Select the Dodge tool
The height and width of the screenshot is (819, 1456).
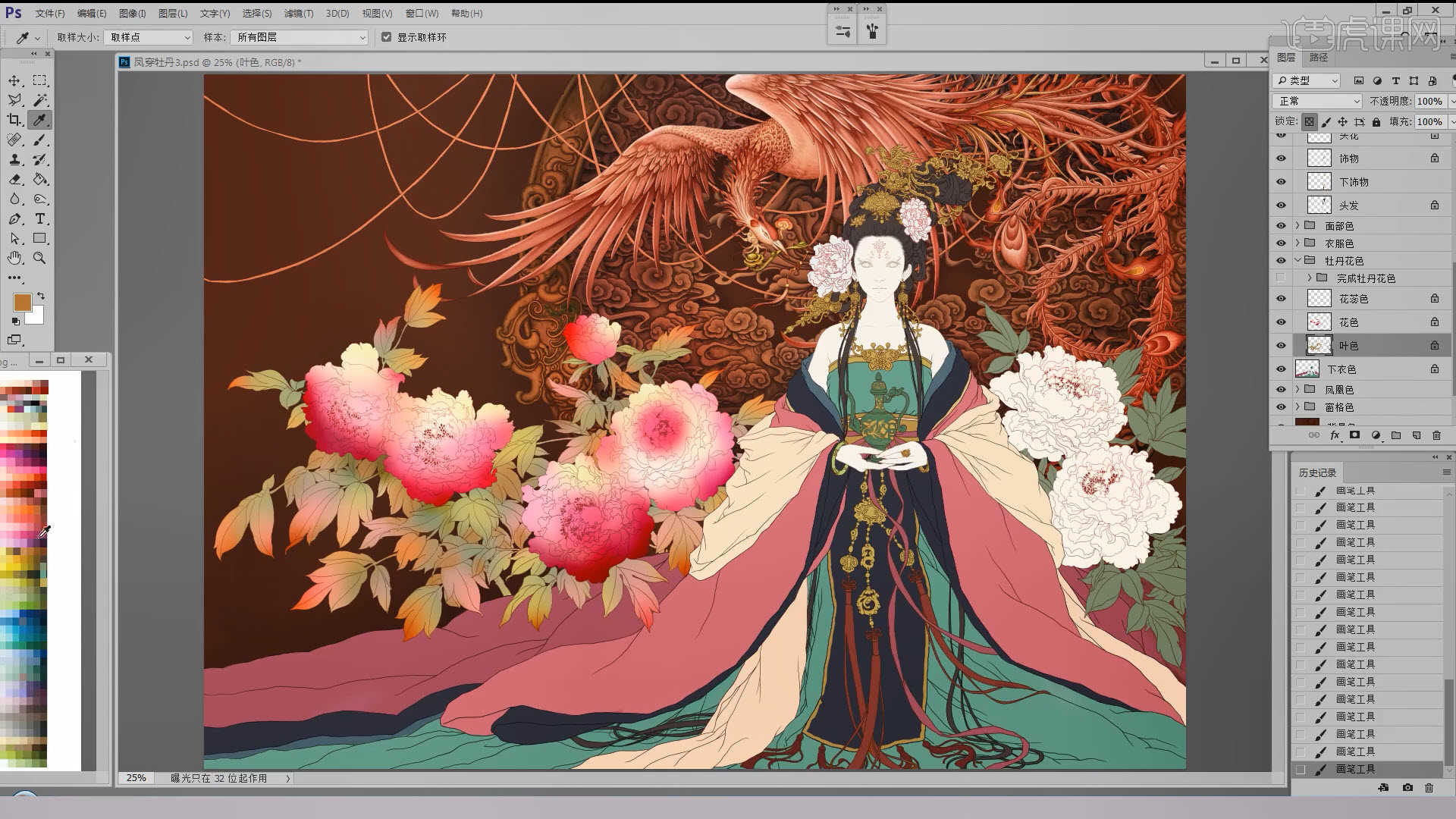[x=40, y=199]
